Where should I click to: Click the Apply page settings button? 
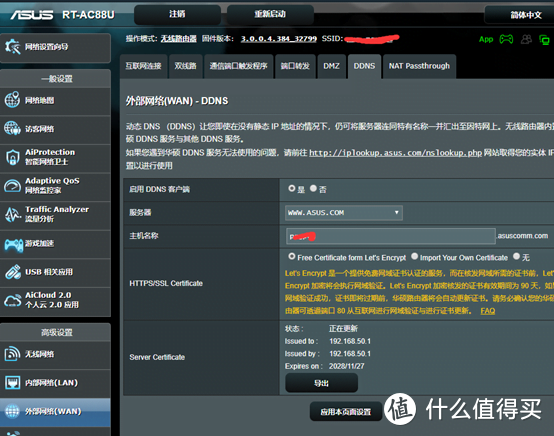click(346, 412)
